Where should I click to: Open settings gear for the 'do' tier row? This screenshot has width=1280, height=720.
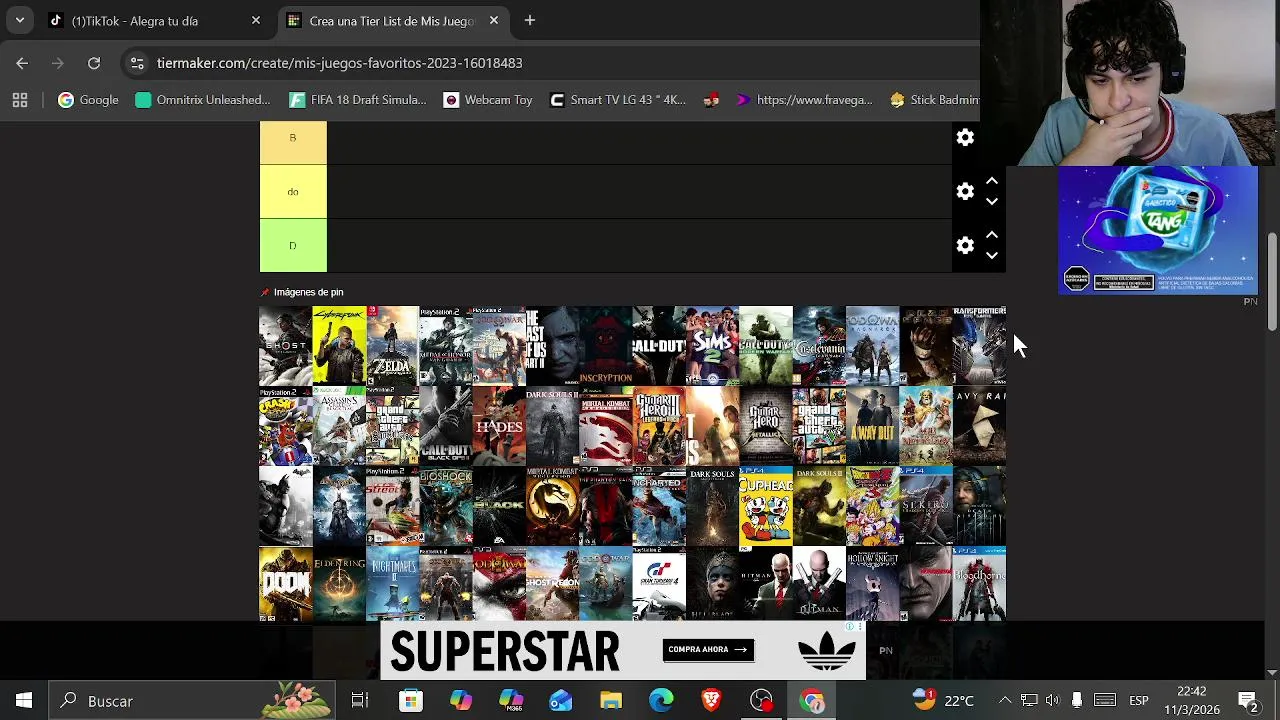[x=965, y=191]
